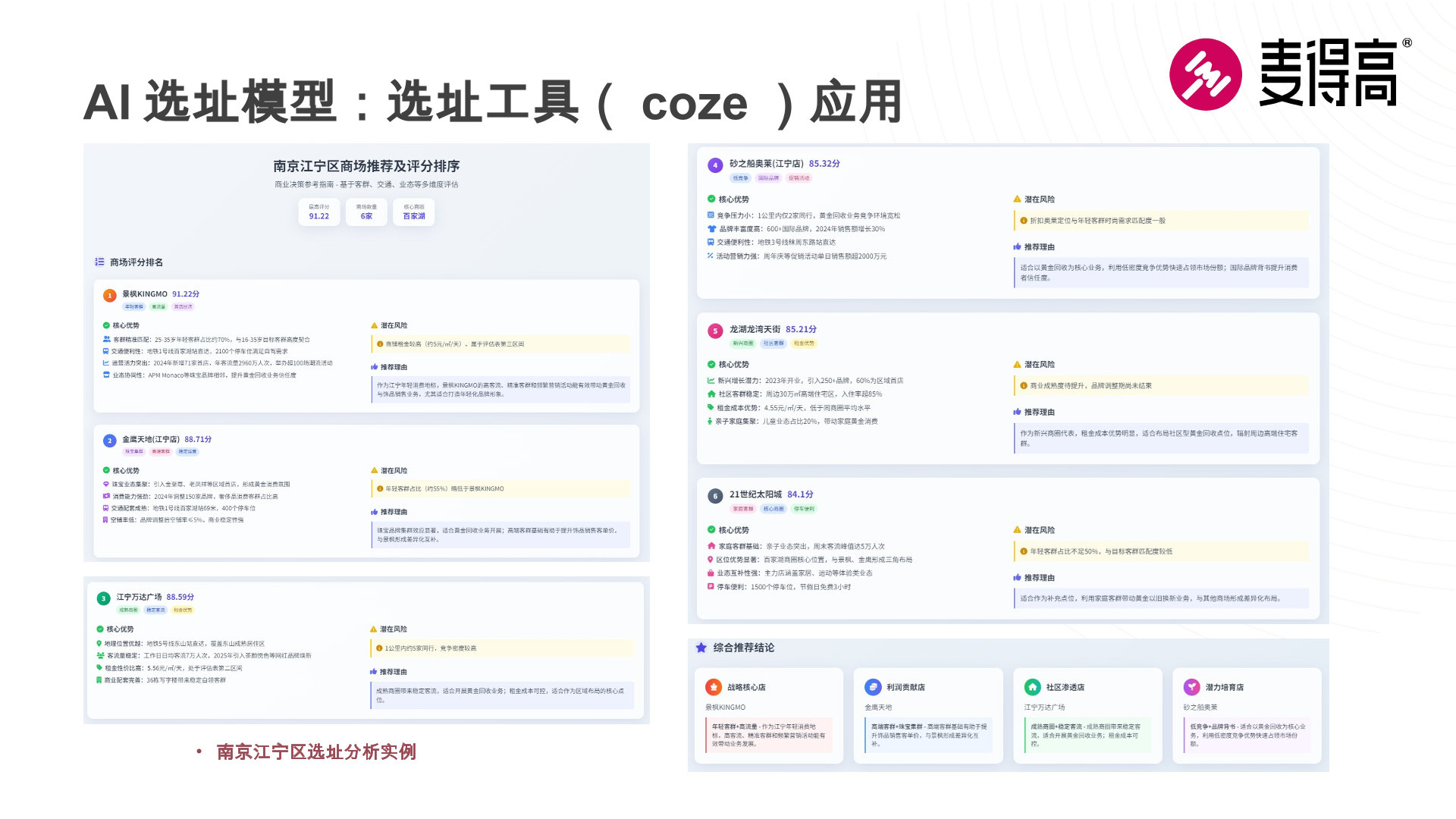Enable the 低竞争 tag on 砂之船奥莱
Viewport: 1456px width, 819px height.
pos(739,178)
